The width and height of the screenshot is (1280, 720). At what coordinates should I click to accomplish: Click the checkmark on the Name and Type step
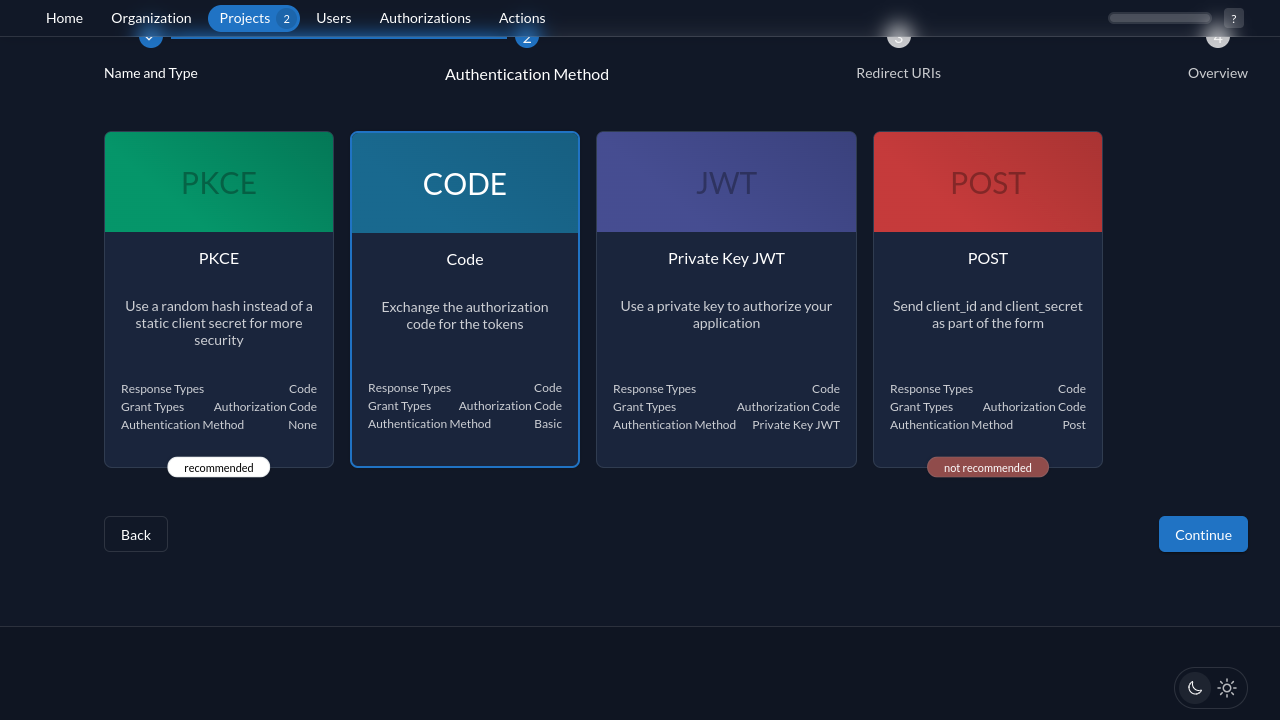(x=150, y=36)
